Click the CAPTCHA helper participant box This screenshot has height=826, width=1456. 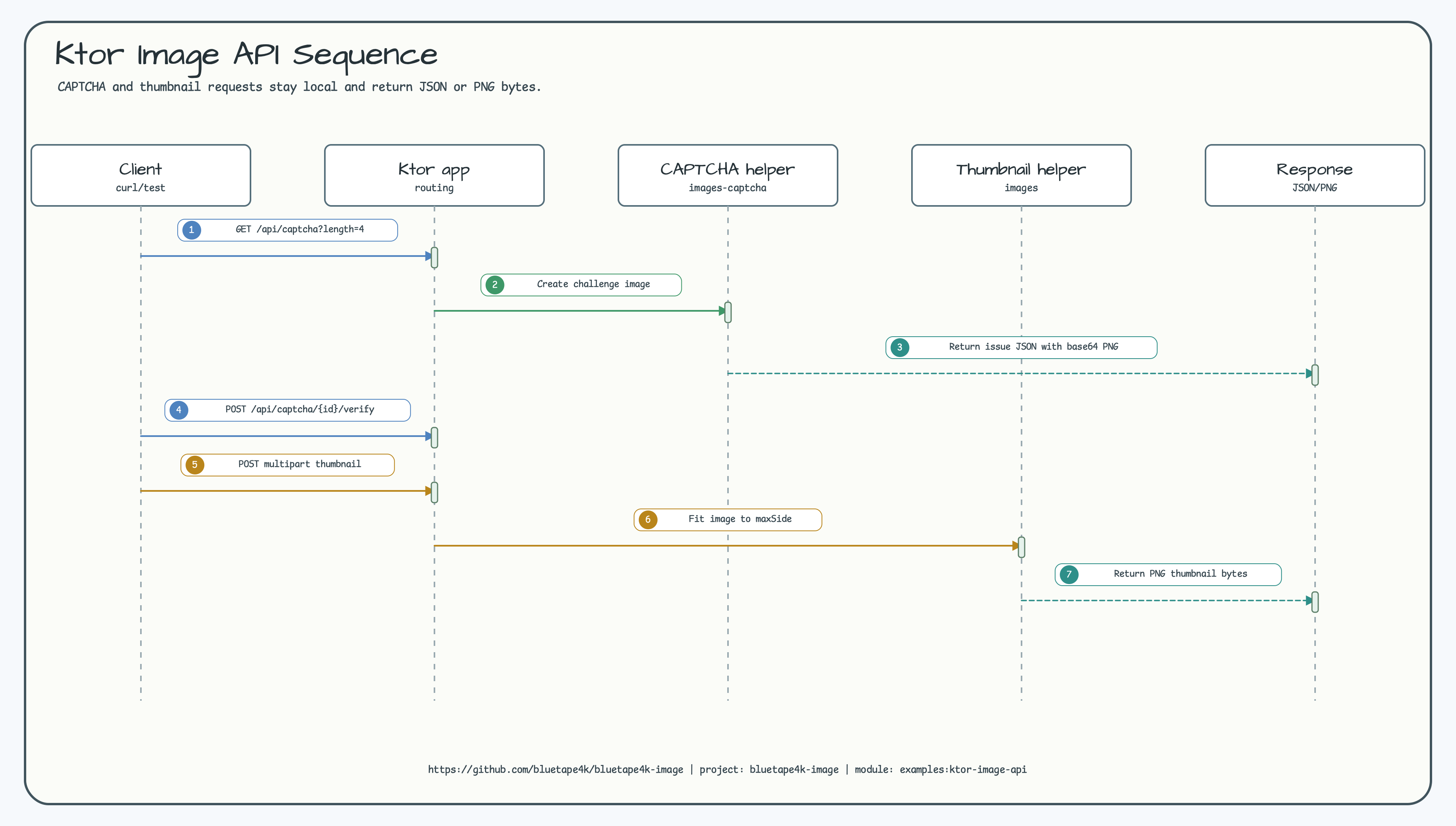[x=728, y=175]
